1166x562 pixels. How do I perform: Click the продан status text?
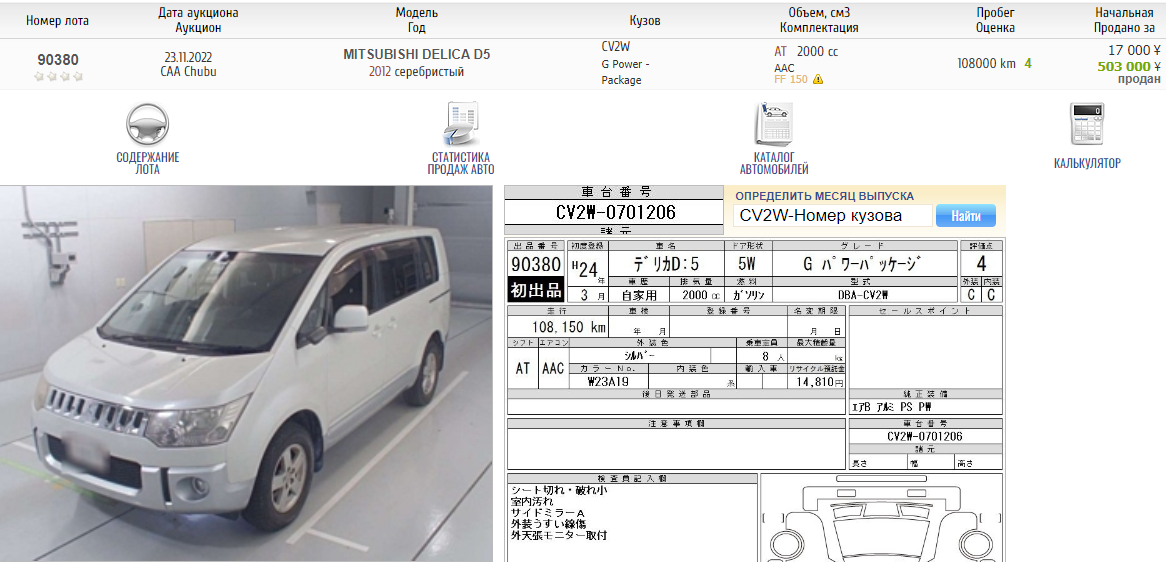(x=1140, y=79)
